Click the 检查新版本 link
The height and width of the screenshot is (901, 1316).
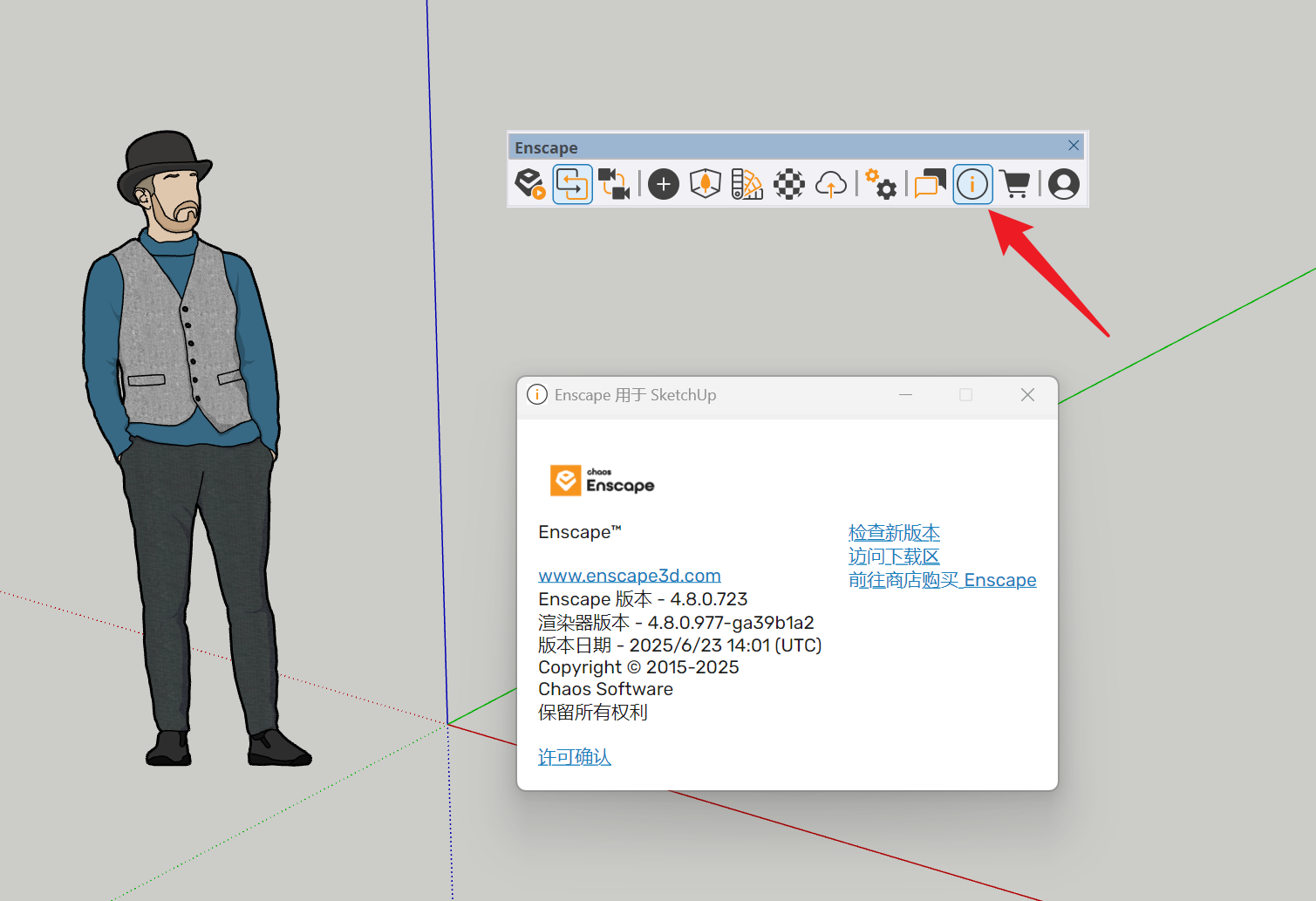coord(894,532)
